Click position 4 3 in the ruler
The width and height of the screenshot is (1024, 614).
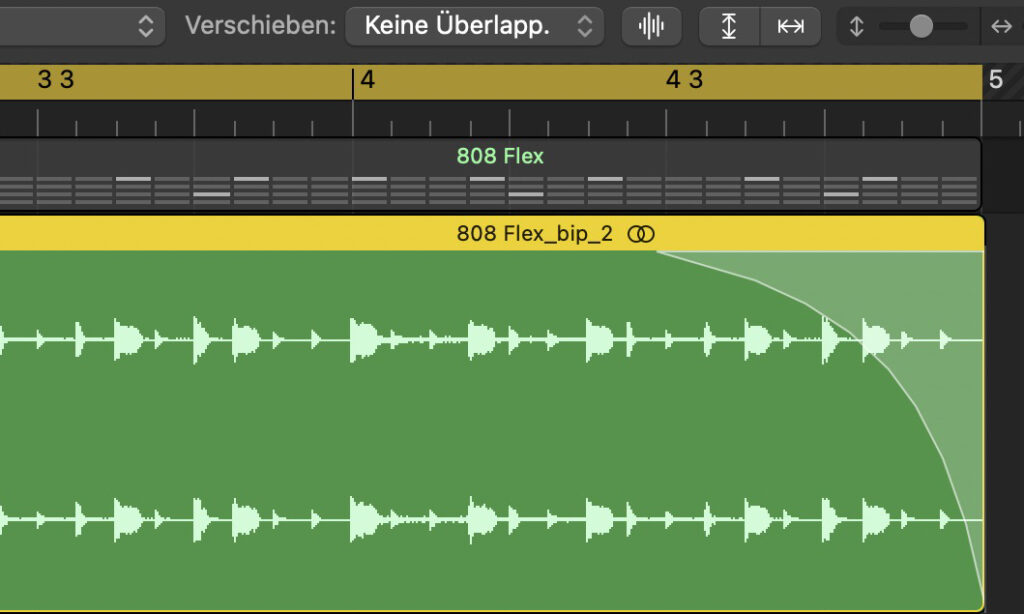[684, 80]
